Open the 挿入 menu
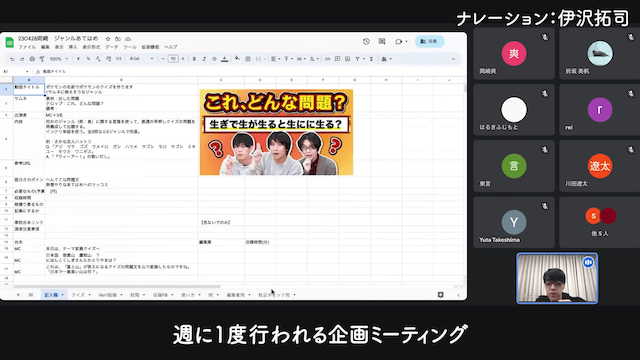This screenshot has width=640, height=360. click(73, 47)
